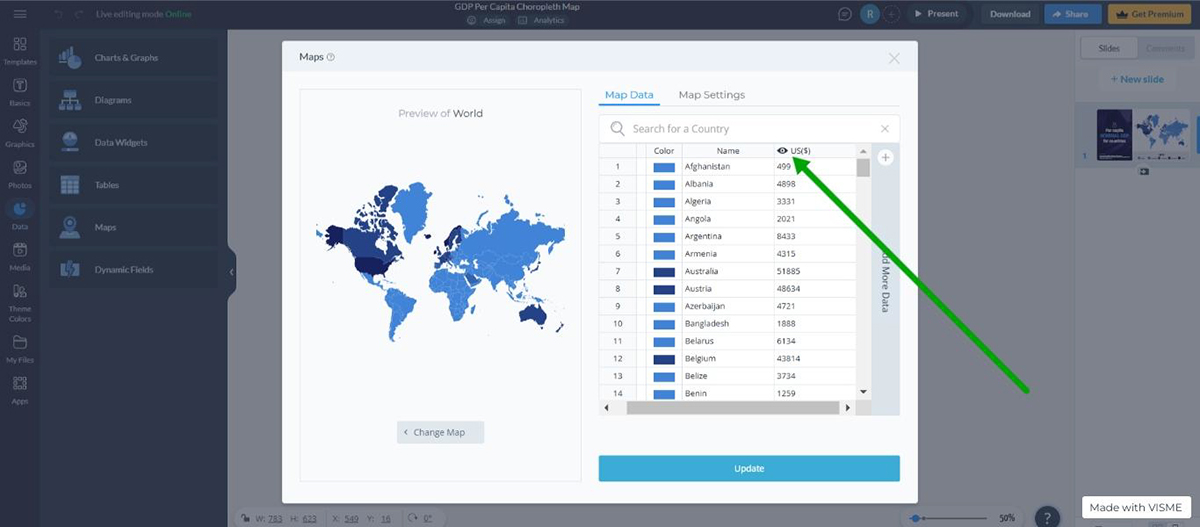Click Change Map back button
Screen dimensions: 1200x527
click(x=440, y=432)
